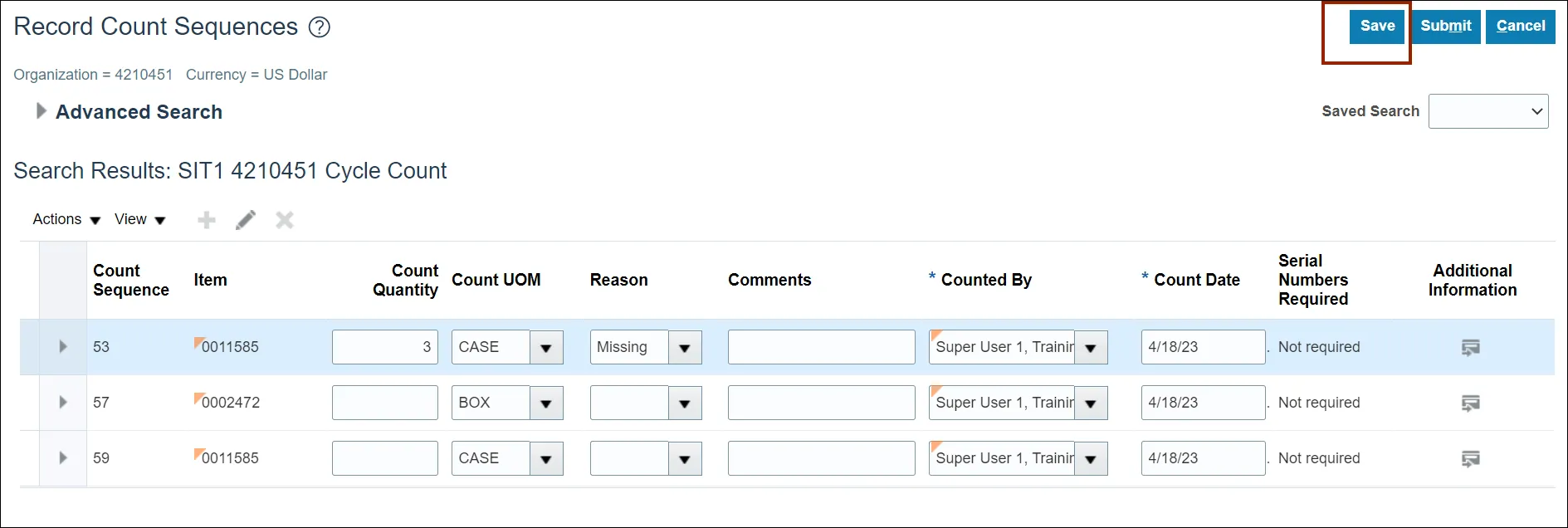Image resolution: width=1568 pixels, height=528 pixels.
Task: Open the Saved Search dropdown
Action: click(1488, 111)
